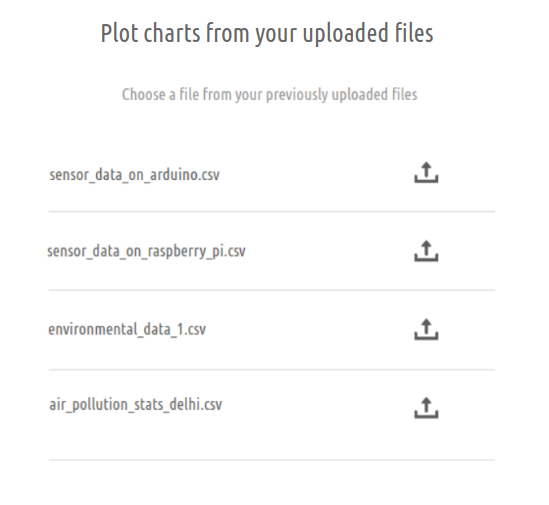Click upload icon for sensor_data_on_raspberry_pi.csv
This screenshot has height=505, width=549.
click(426, 251)
